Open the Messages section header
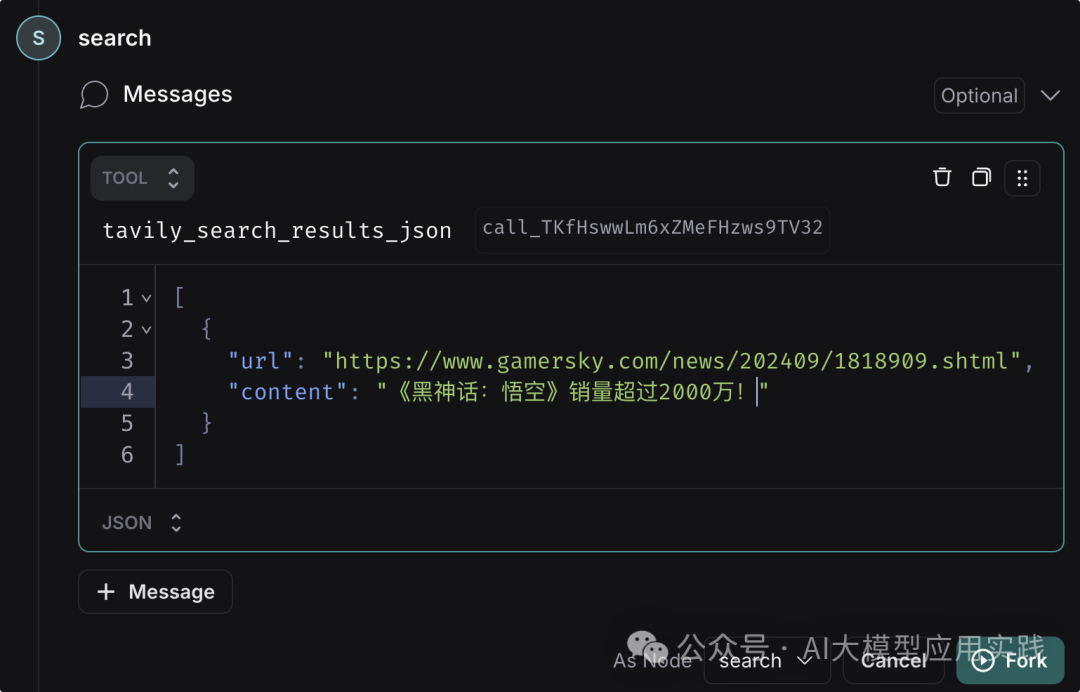 click(177, 94)
